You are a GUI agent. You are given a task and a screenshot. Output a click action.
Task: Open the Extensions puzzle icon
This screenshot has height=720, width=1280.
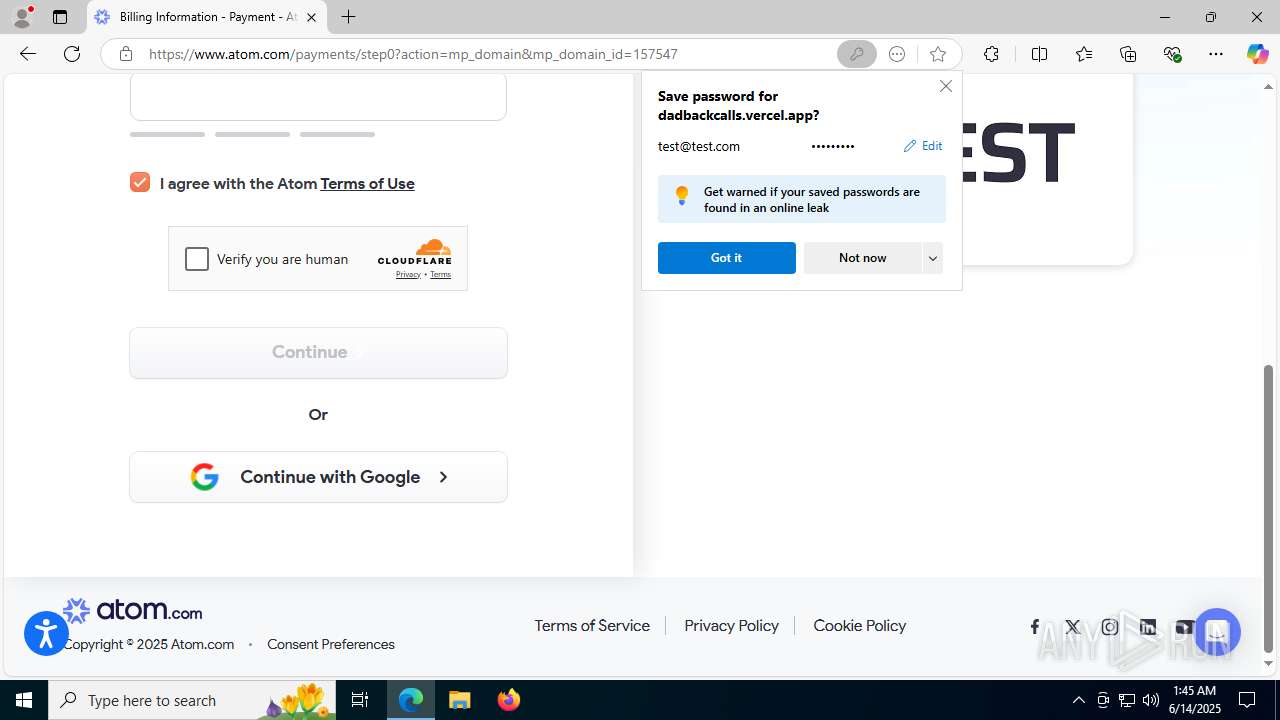(x=991, y=54)
